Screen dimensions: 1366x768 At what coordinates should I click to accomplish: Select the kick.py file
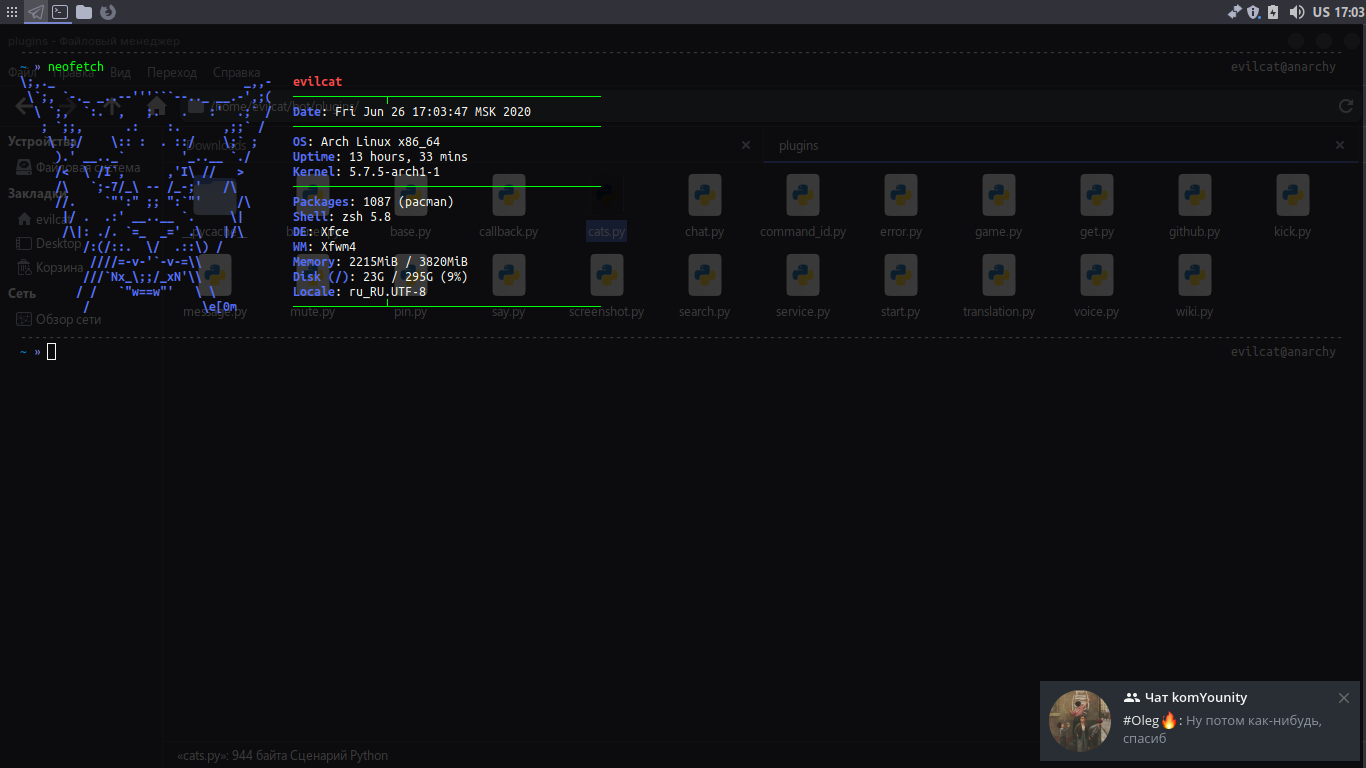tap(1292, 207)
